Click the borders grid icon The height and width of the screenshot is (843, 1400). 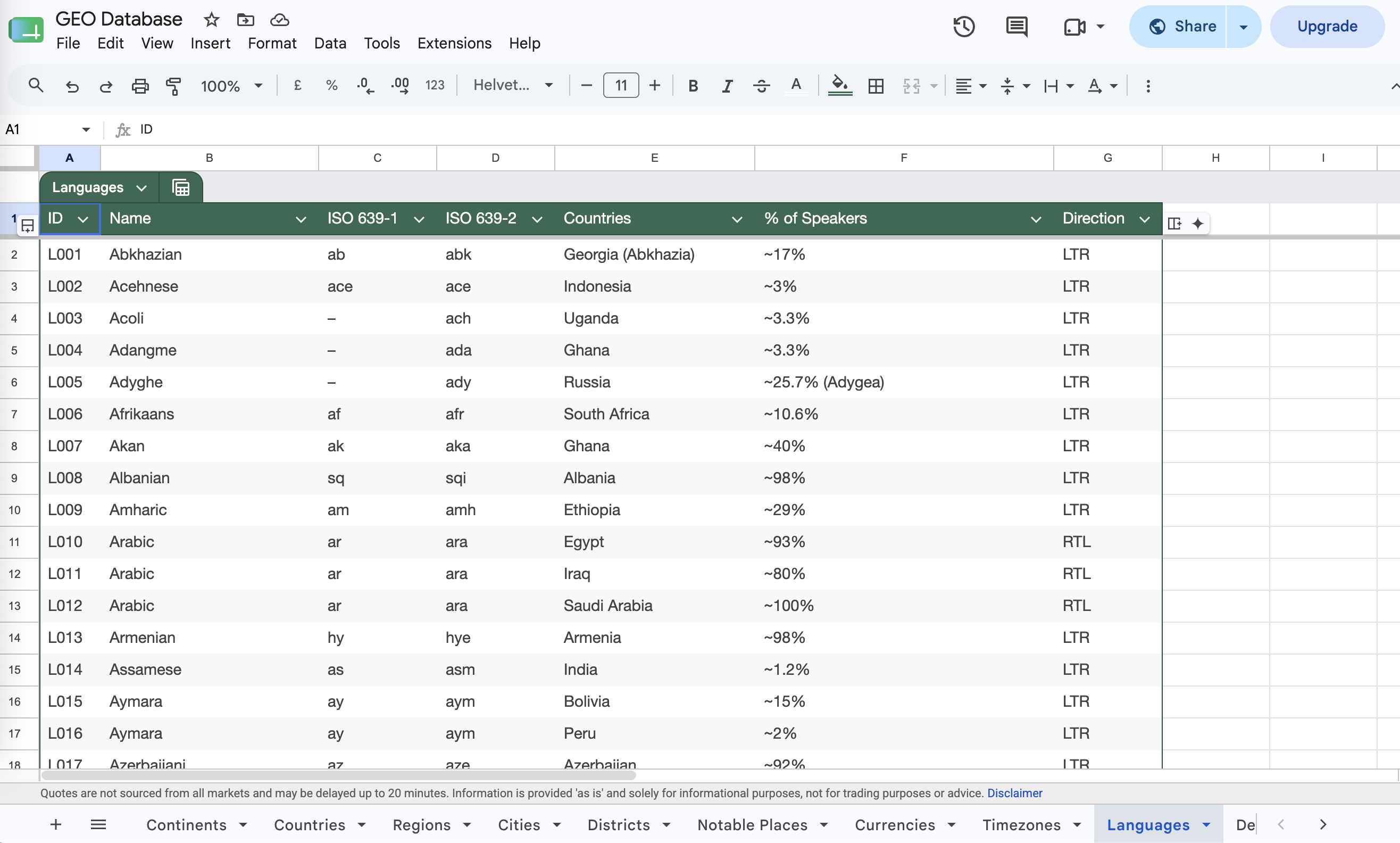876,86
